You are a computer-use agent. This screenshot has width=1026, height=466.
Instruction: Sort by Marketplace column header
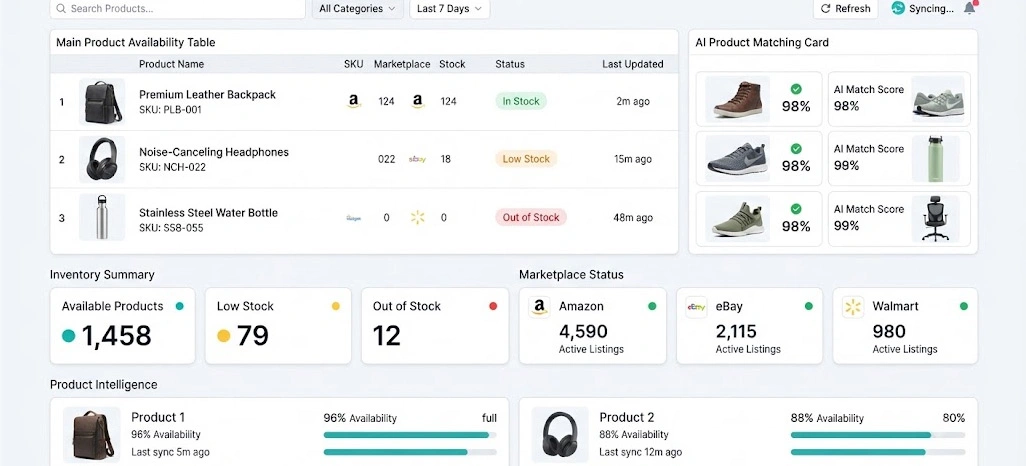(402, 64)
